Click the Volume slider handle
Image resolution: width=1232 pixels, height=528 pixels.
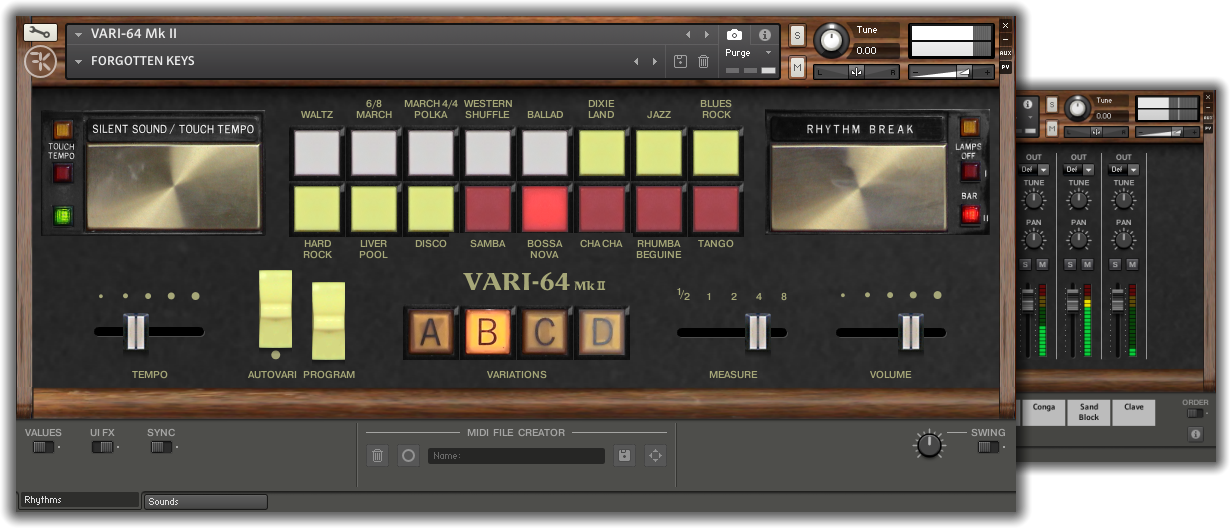[910, 332]
